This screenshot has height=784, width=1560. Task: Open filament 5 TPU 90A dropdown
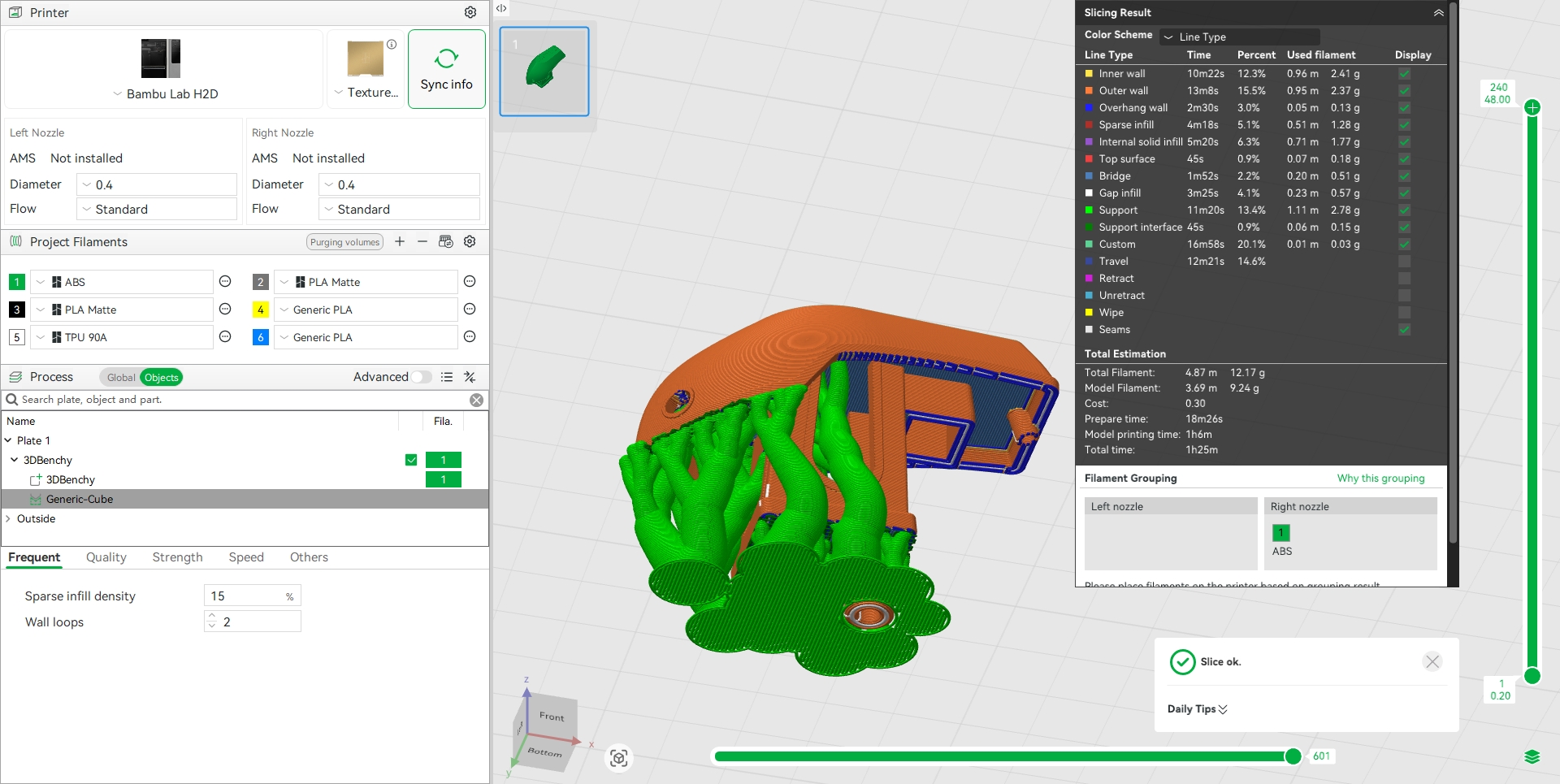(122, 337)
